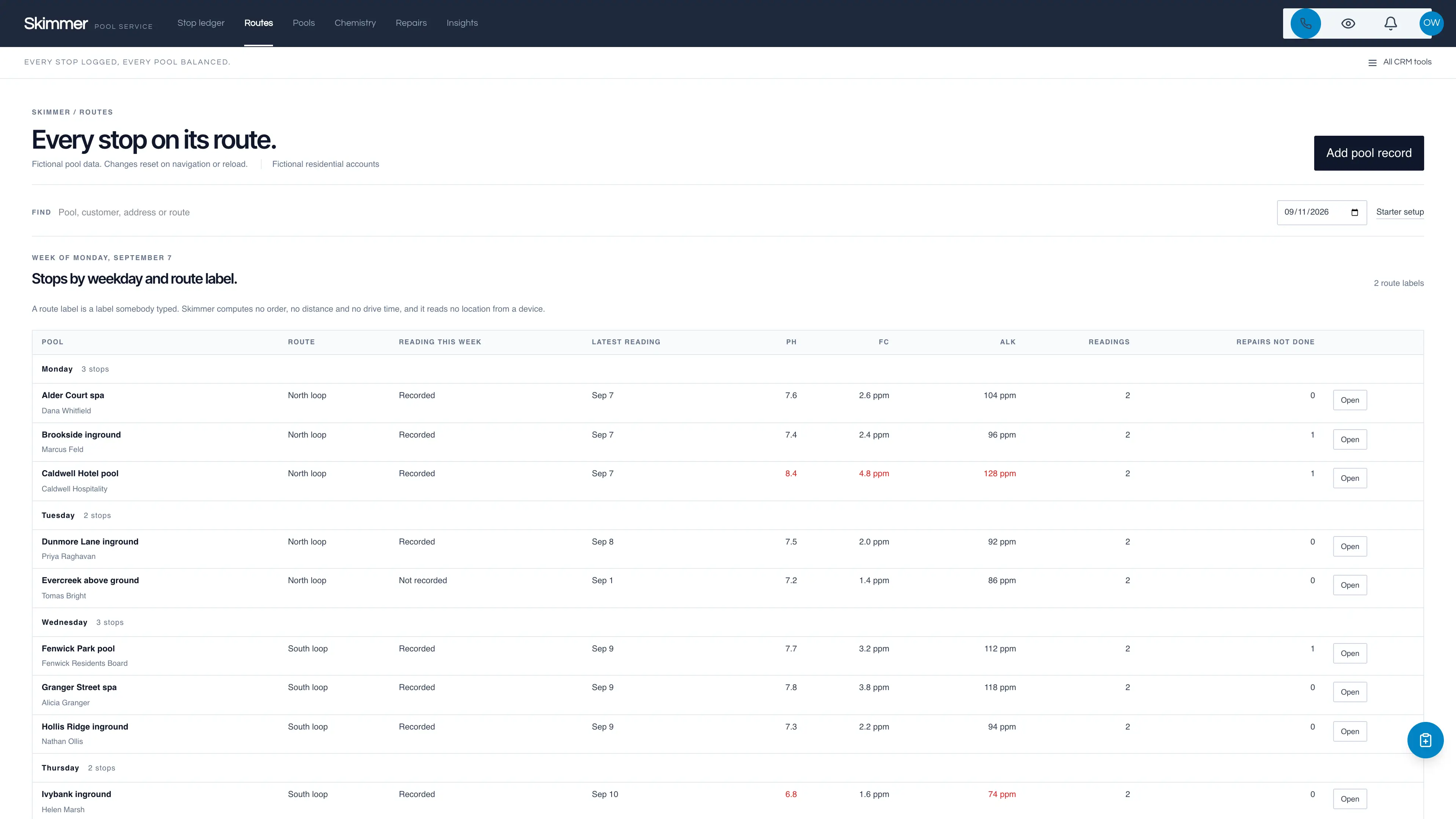1456x819 pixels.
Task: Click the '2 route labels' text
Action: point(1398,283)
